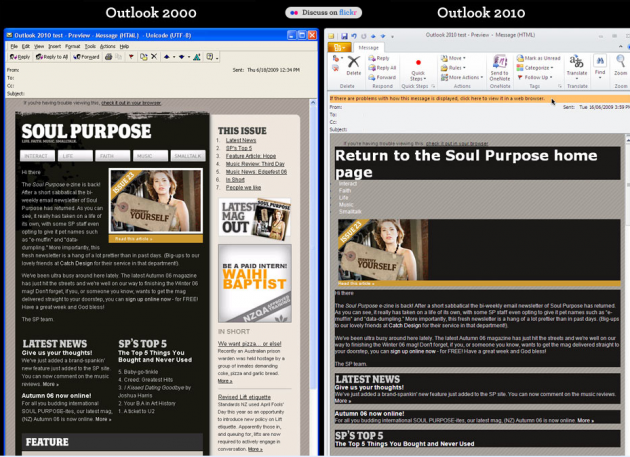The width and height of the screenshot is (630, 457).
Task: Click the orange view-in-browser info bar
Action: click(x=478, y=98)
